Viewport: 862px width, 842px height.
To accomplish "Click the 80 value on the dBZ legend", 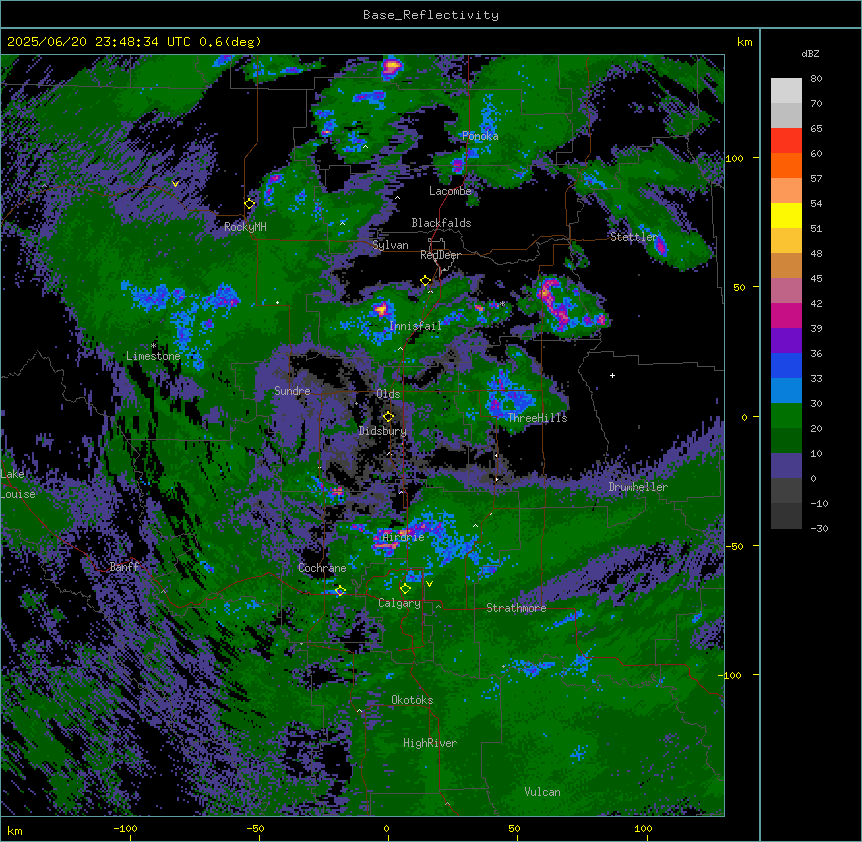I will point(816,79).
